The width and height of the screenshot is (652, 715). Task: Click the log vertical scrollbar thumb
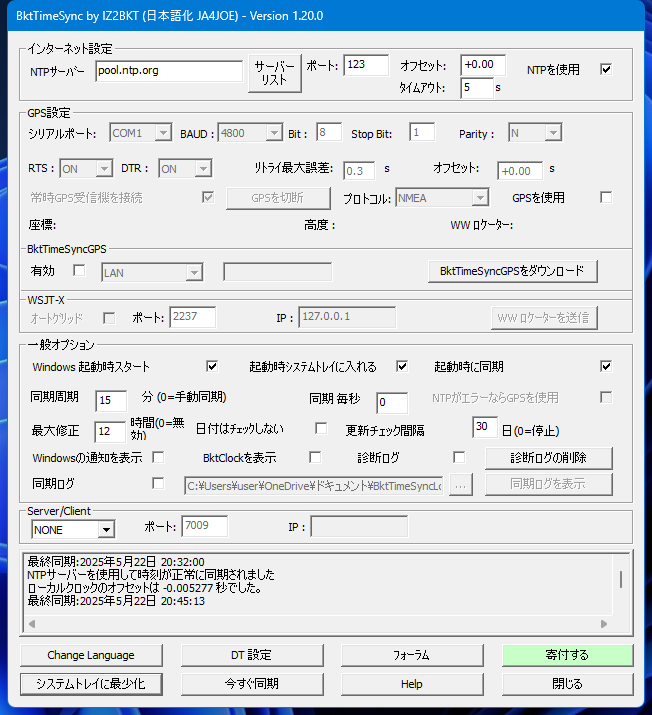click(621, 579)
